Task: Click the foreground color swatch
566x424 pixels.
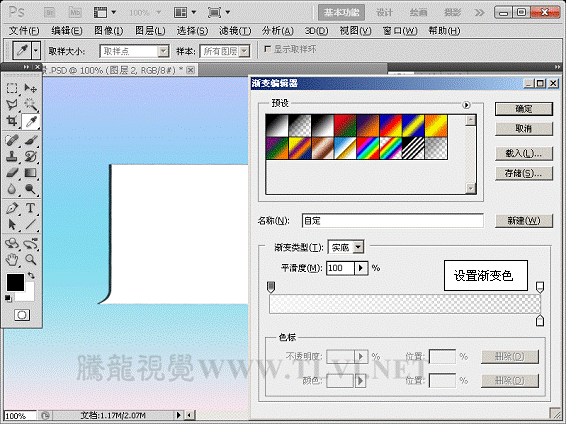Action: click(15, 282)
